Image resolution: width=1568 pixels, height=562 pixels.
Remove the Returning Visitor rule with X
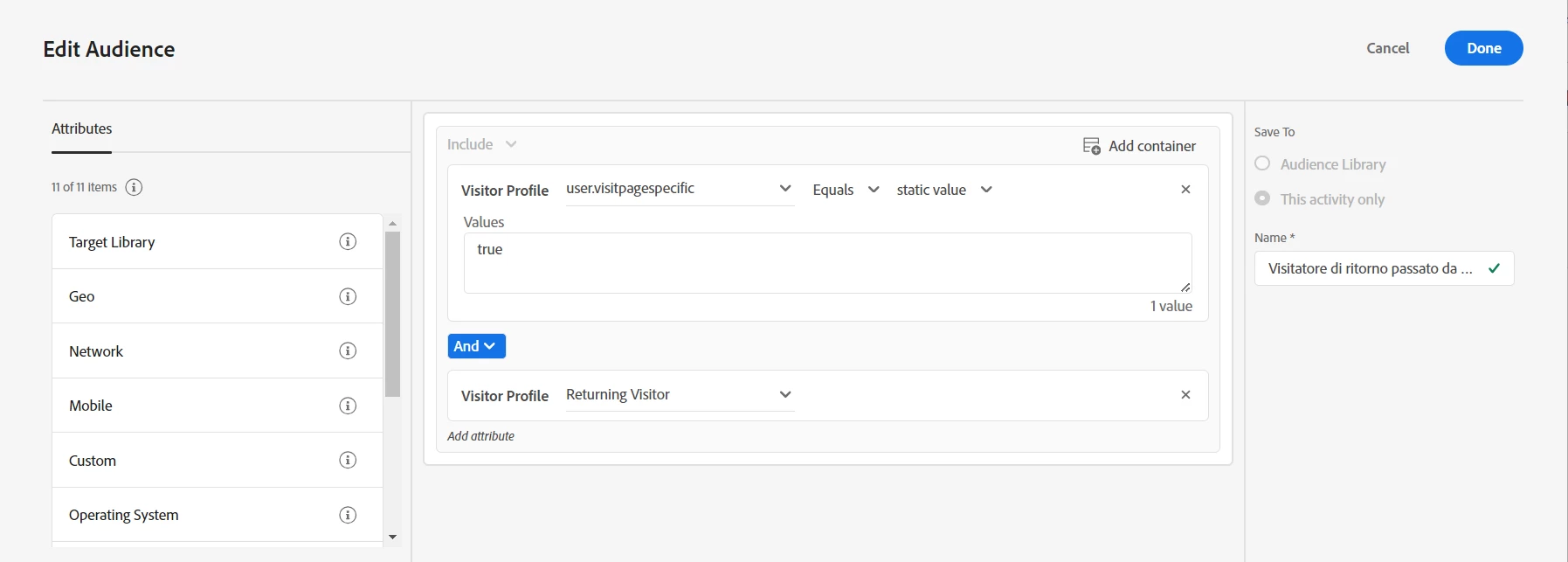coord(1185,394)
